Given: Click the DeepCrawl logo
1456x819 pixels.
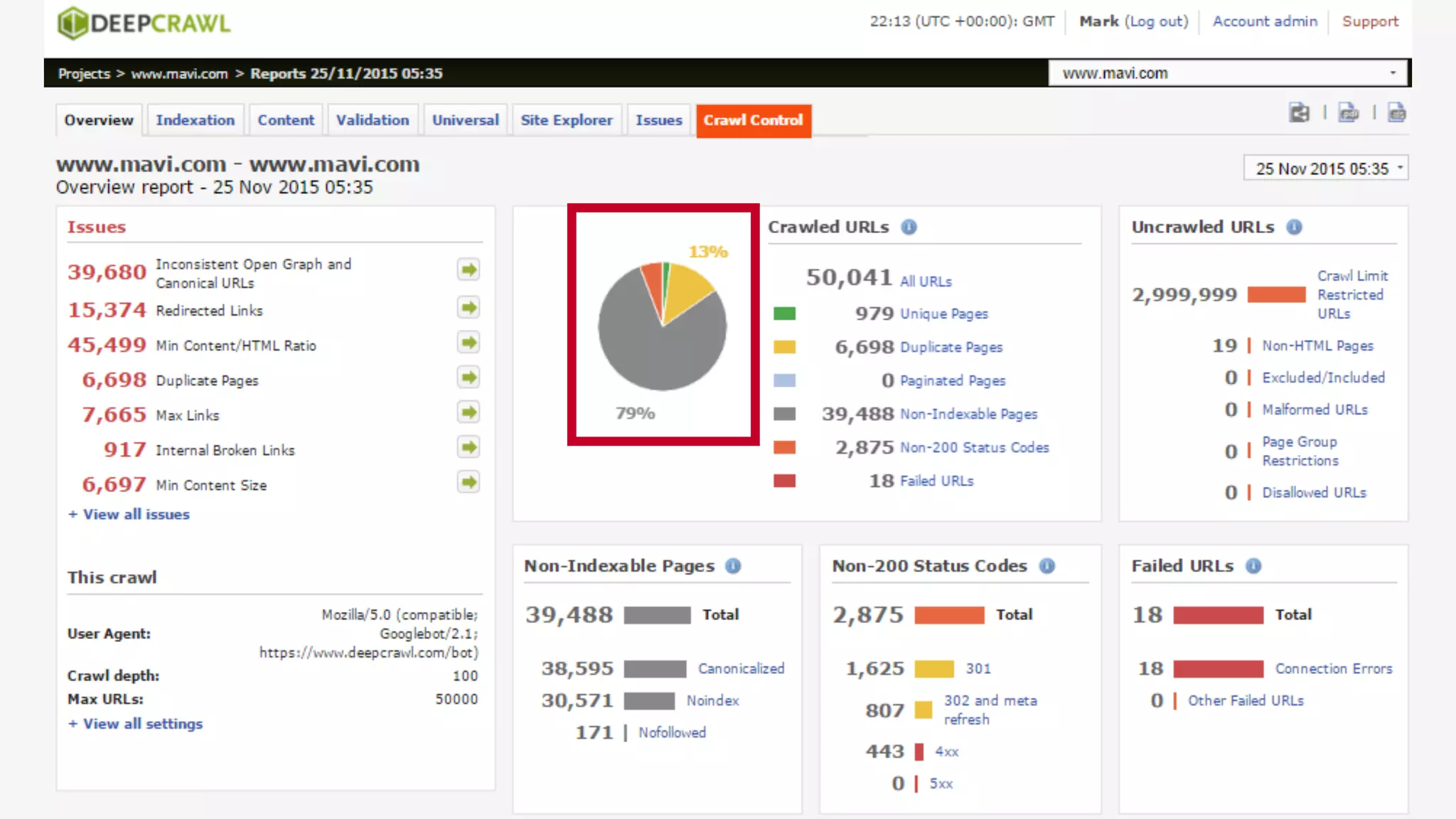Looking at the screenshot, I should point(144,23).
